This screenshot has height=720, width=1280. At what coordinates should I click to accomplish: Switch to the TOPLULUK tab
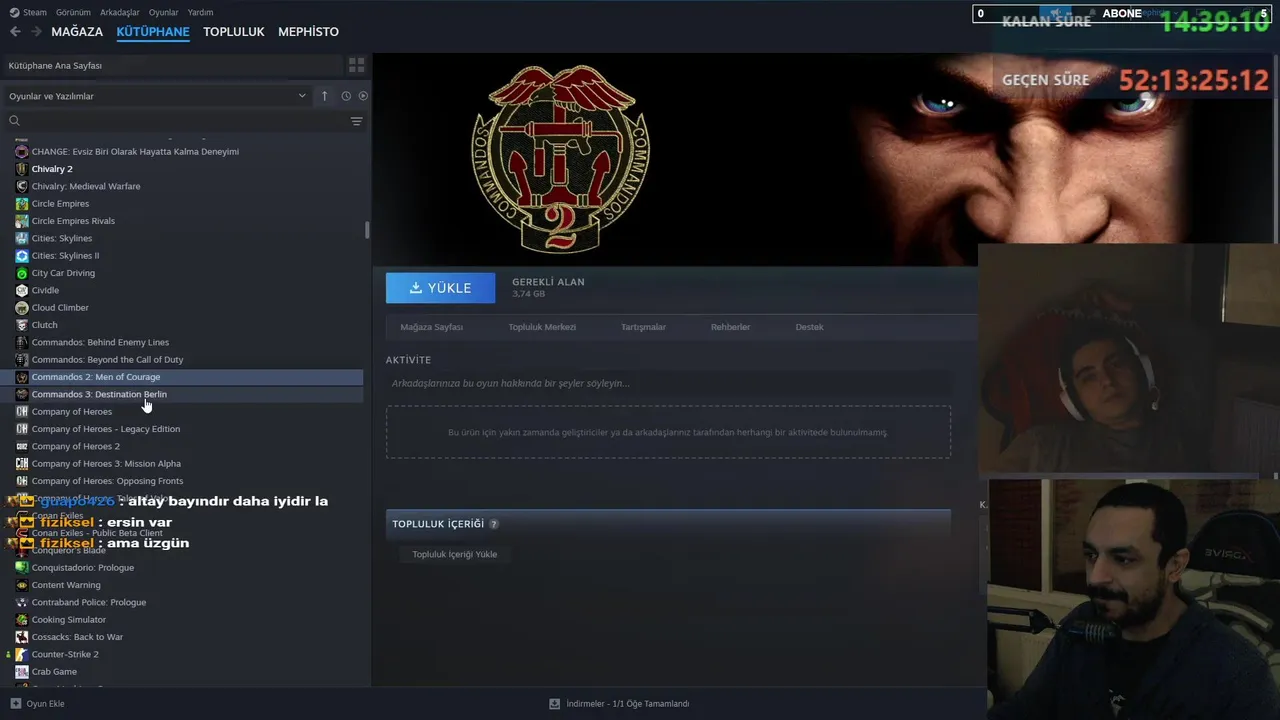point(234,32)
